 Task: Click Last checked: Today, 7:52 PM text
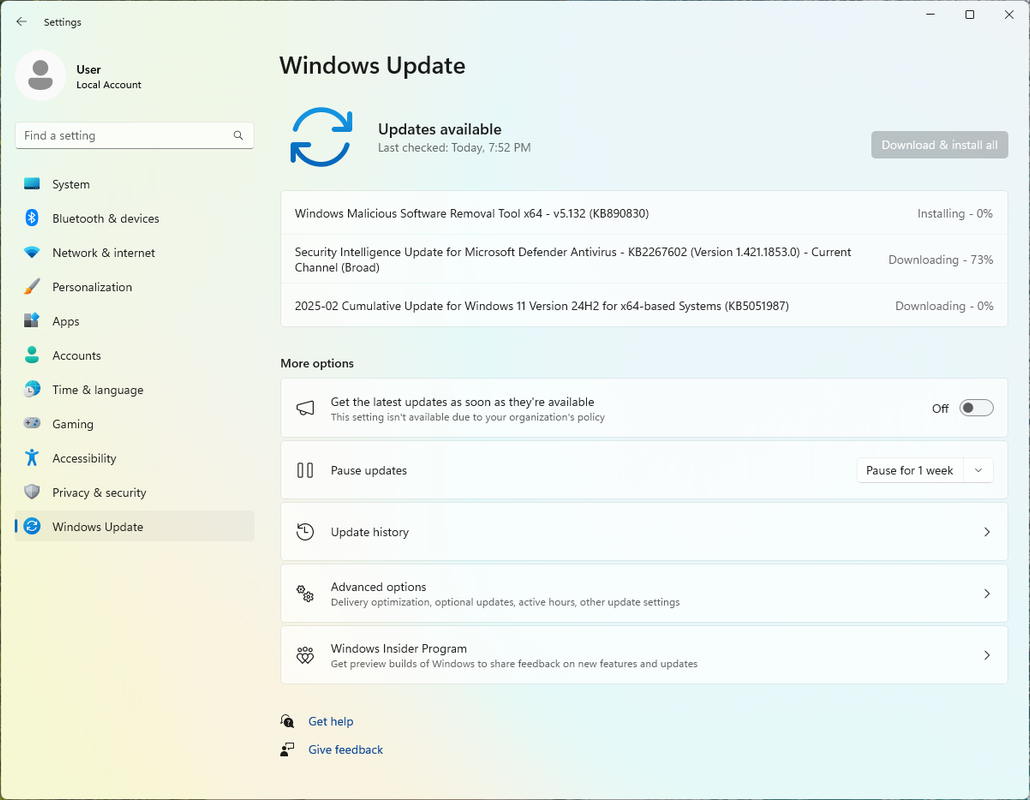coord(454,148)
